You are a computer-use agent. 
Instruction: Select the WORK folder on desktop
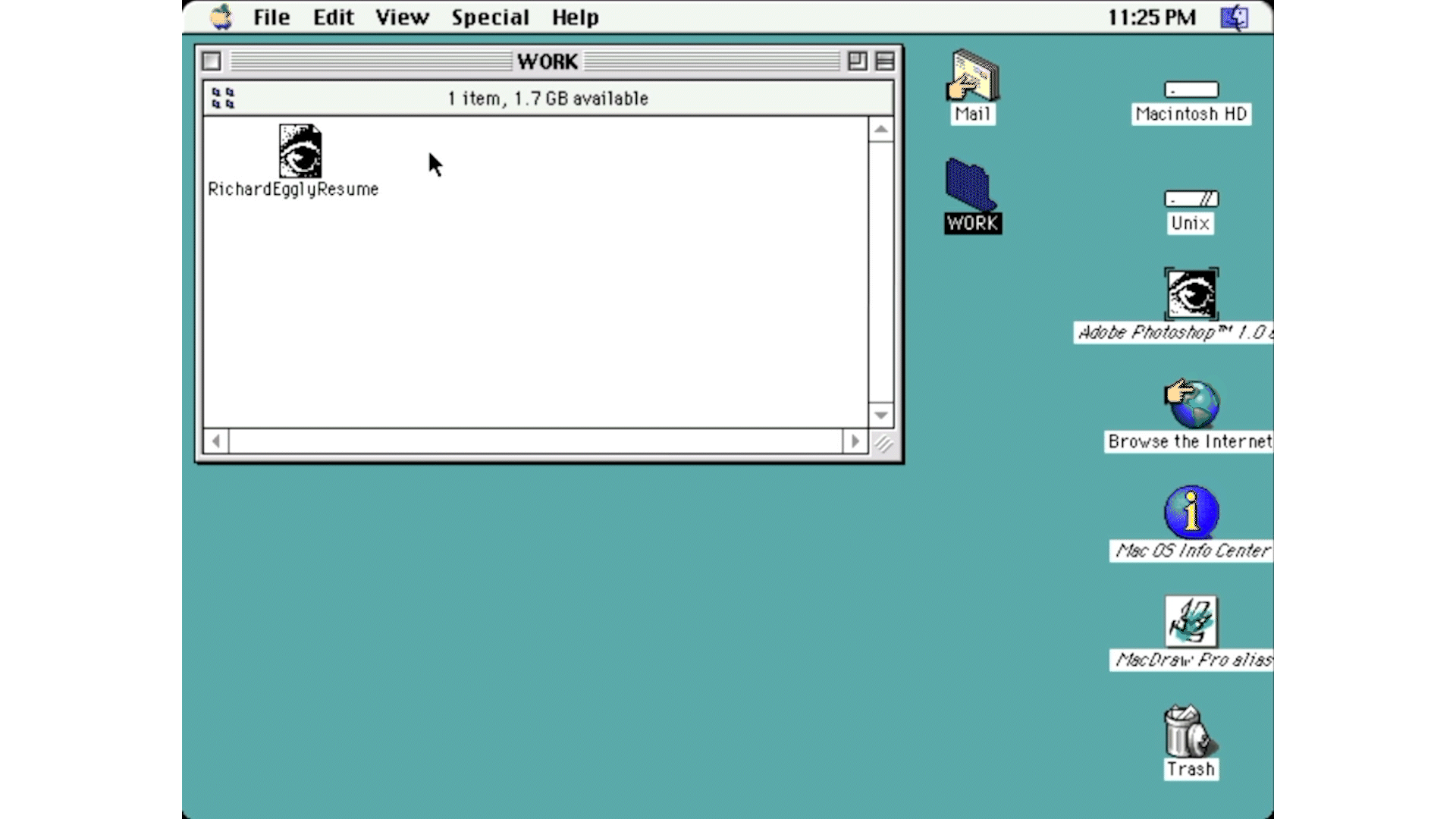tap(971, 186)
